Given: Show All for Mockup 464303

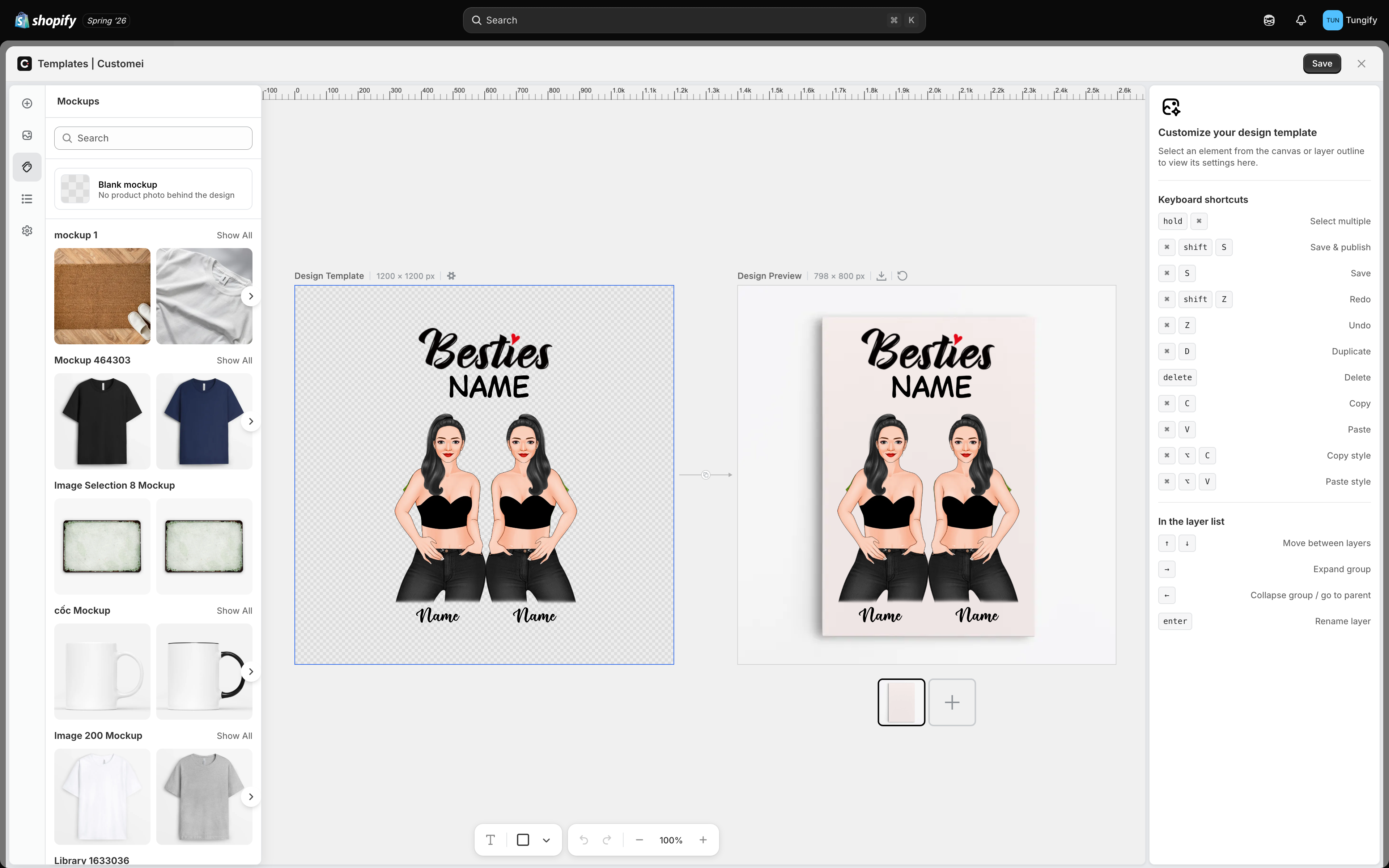Looking at the screenshot, I should click(x=234, y=361).
